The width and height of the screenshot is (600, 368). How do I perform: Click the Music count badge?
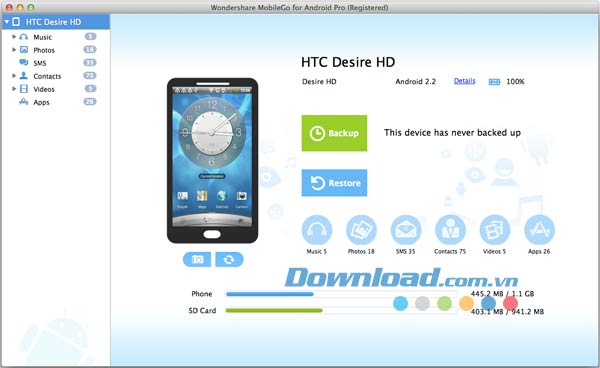pos(90,36)
